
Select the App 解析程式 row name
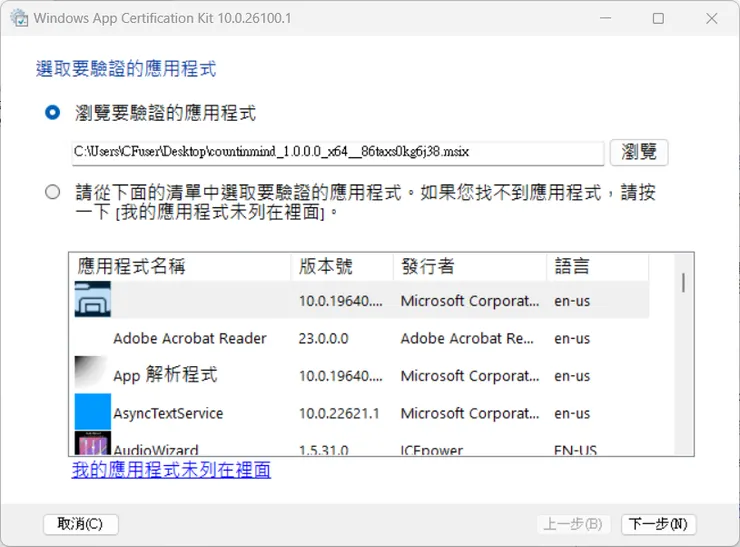point(165,375)
